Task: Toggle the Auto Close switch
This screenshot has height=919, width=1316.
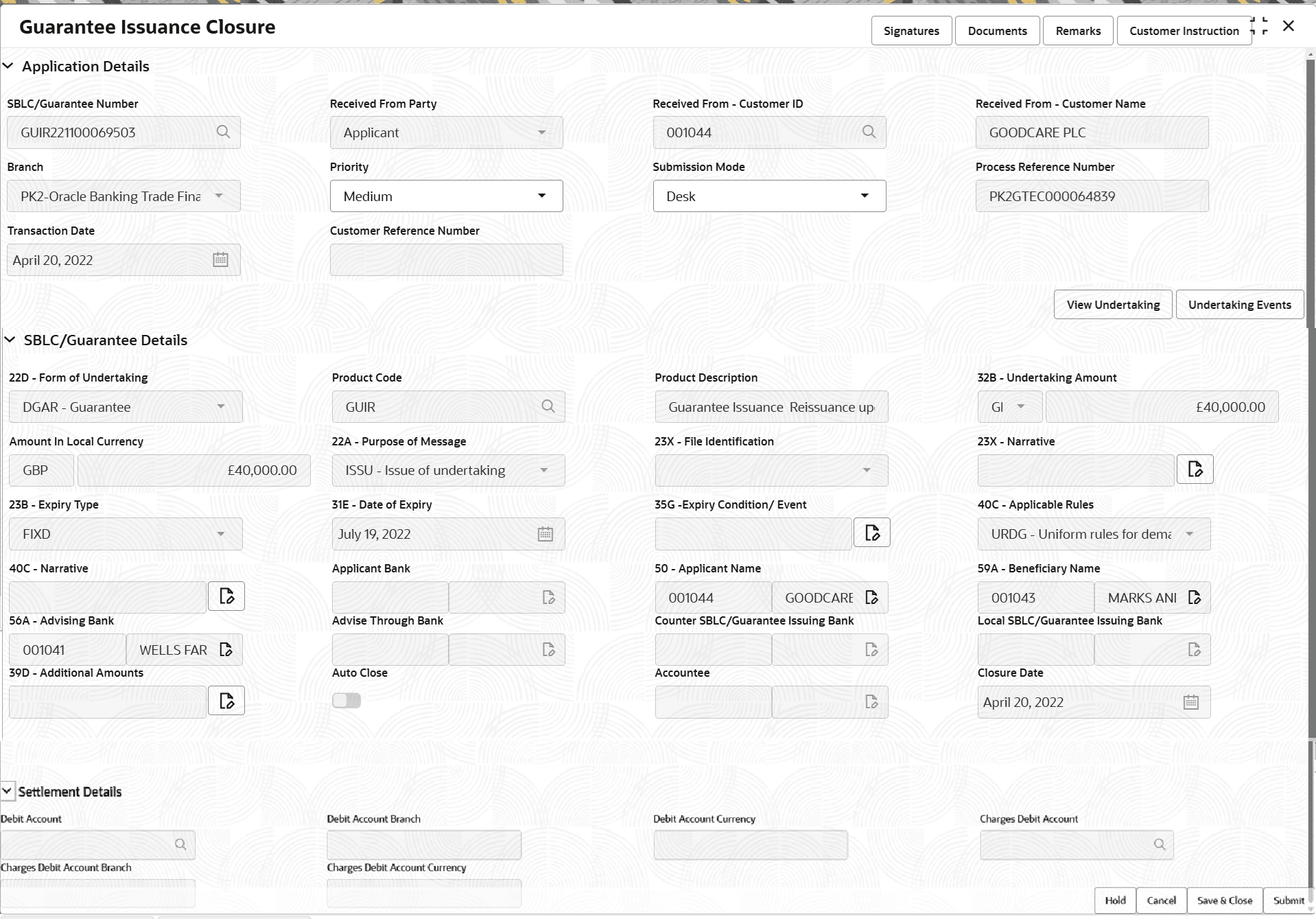Action: tap(346, 700)
